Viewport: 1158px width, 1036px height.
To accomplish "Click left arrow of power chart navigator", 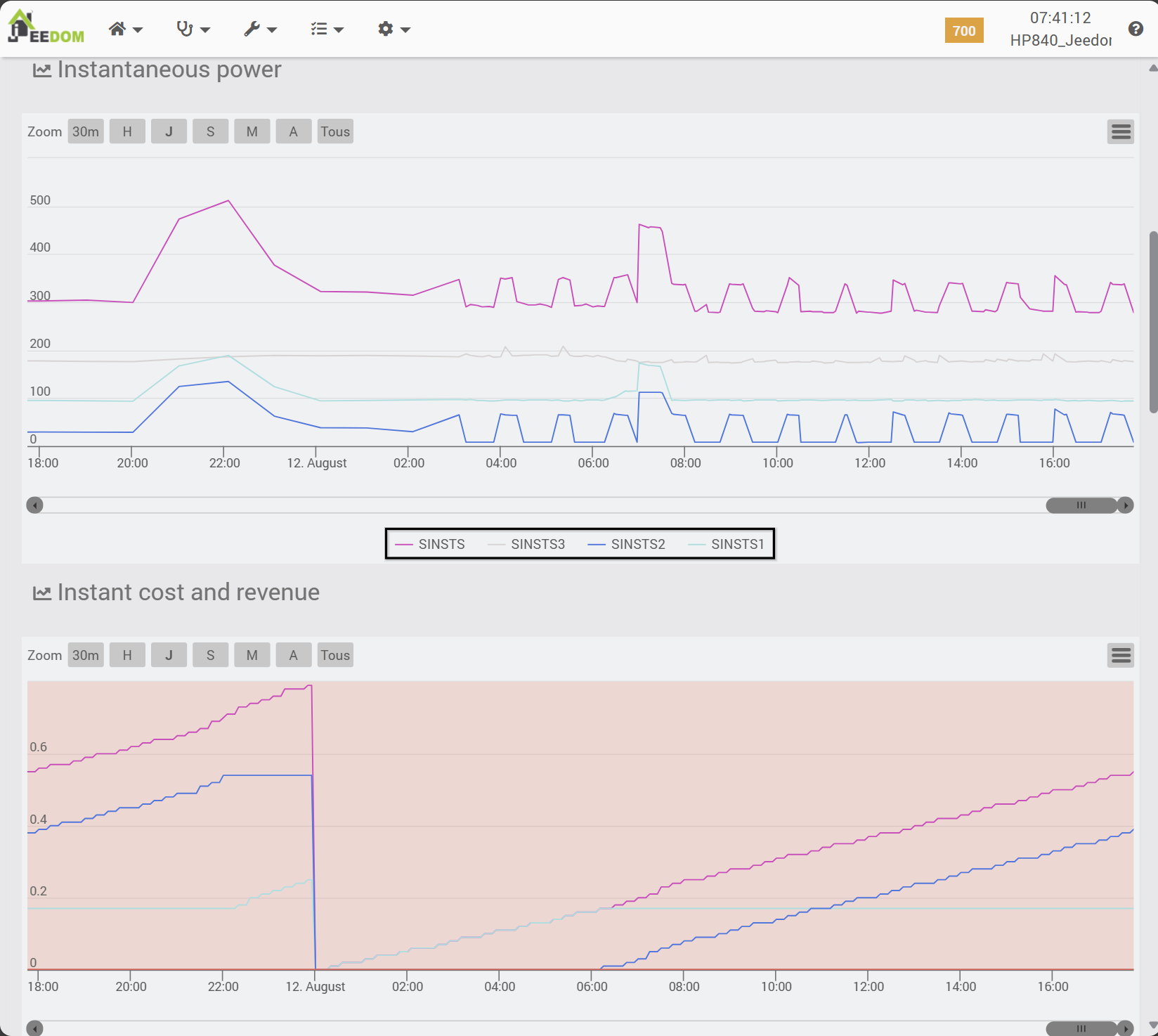I will point(34,505).
